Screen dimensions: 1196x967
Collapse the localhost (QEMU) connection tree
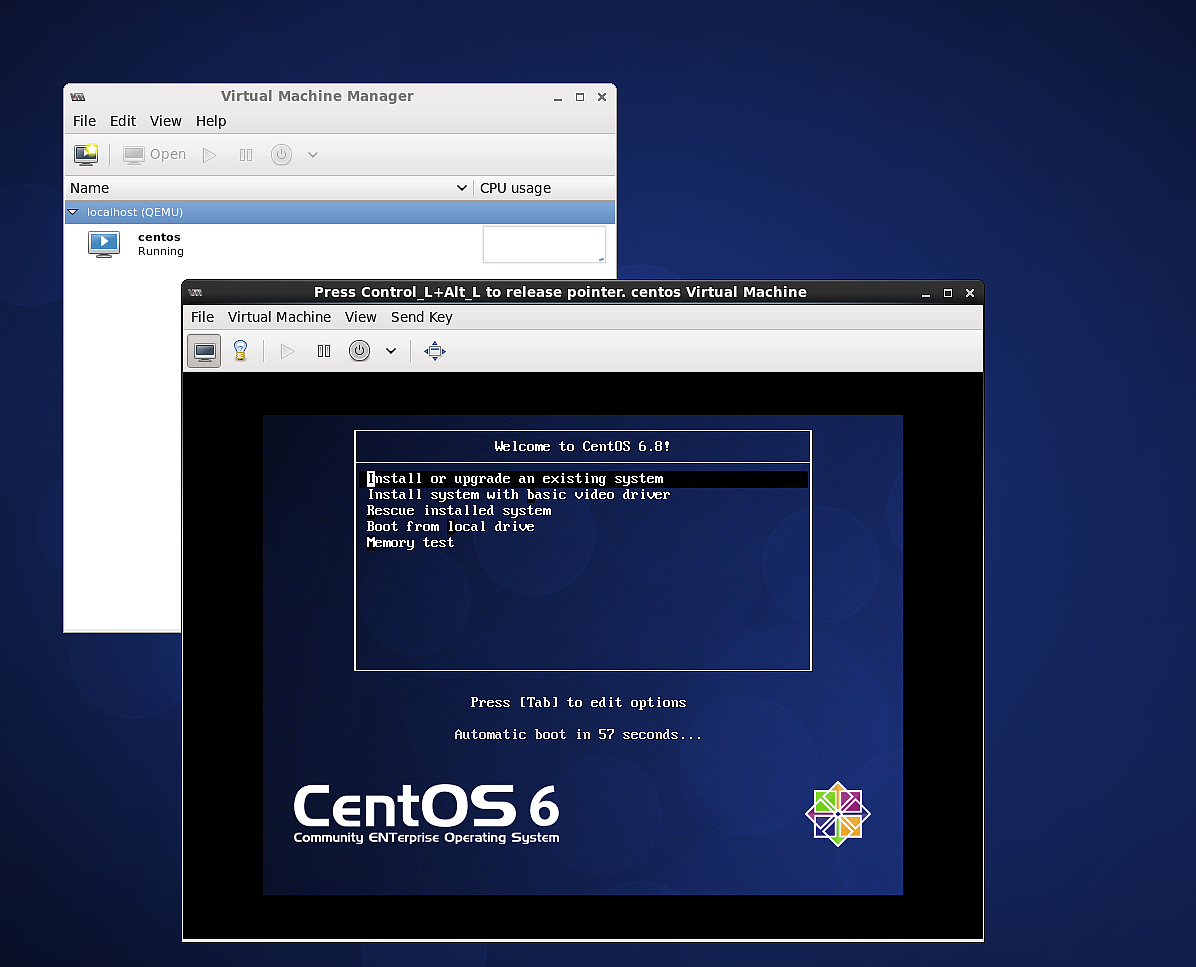click(x=73, y=212)
